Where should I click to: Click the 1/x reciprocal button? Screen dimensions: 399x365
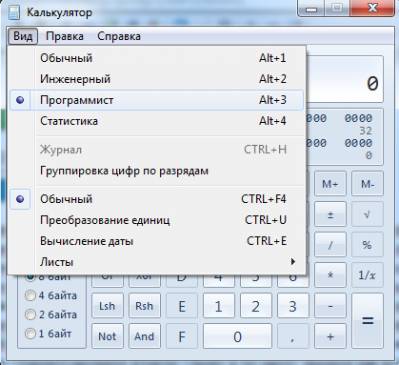pyautogui.click(x=367, y=275)
